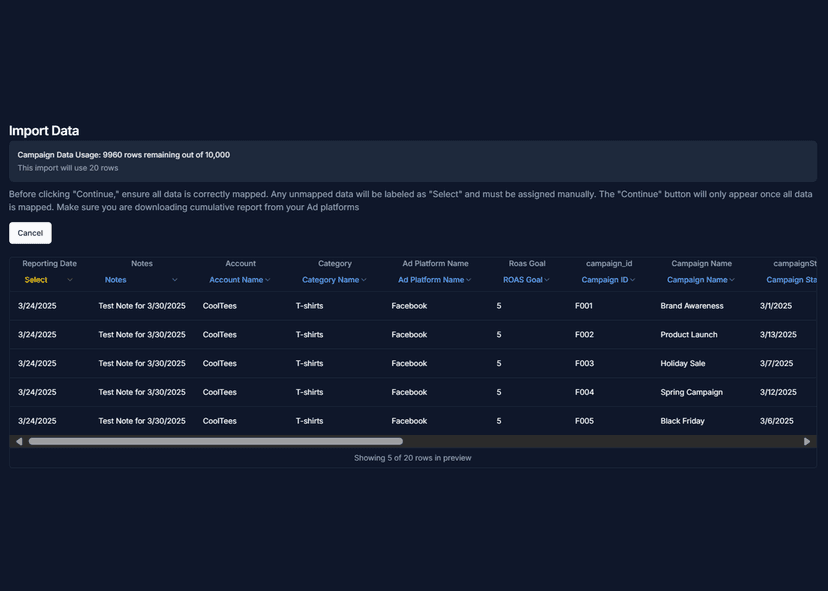Open the Reporting Date 'Select' mapping dropdown

point(48,280)
